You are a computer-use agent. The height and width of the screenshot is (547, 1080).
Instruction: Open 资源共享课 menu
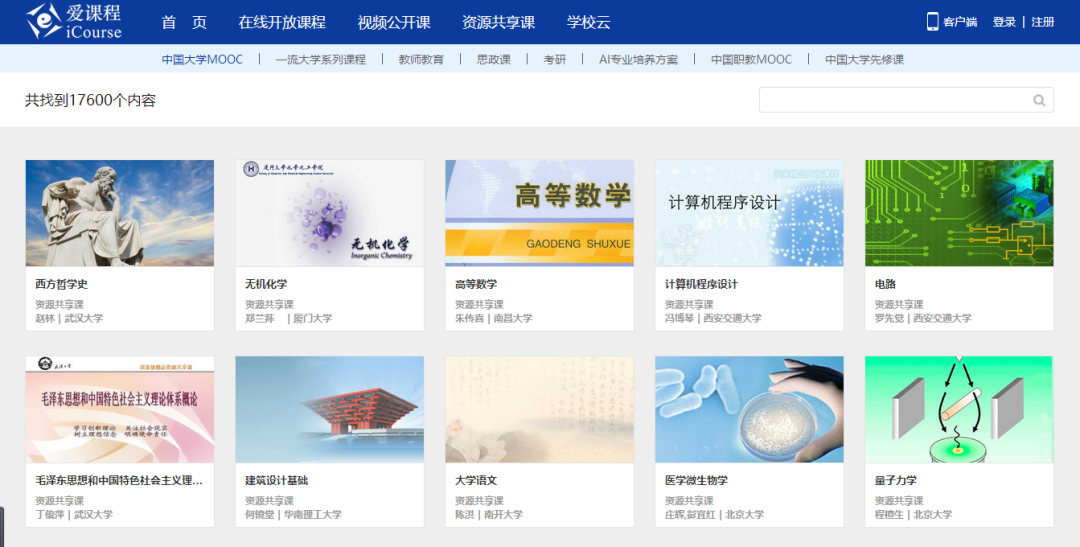498,22
